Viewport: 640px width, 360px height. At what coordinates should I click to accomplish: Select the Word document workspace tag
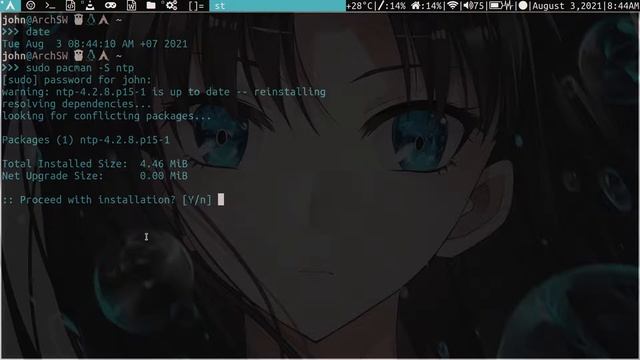click(x=131, y=6)
